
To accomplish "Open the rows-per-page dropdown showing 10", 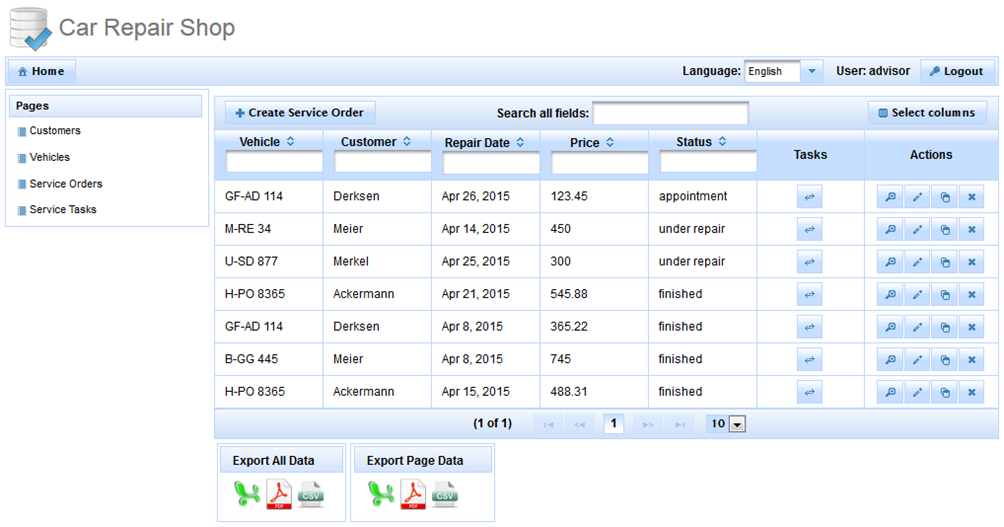I will tap(737, 424).
